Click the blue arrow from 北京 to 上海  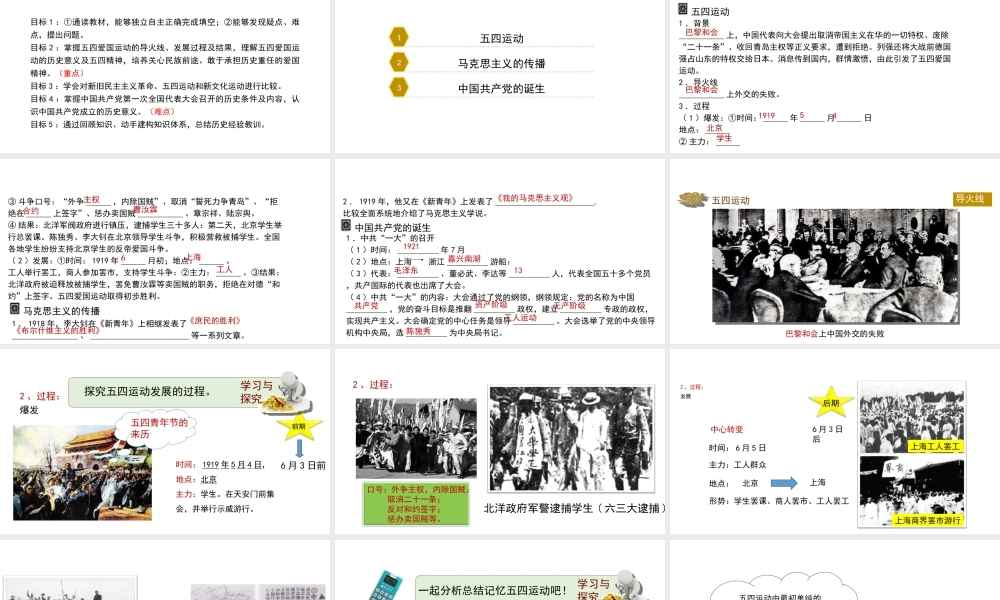coord(784,483)
